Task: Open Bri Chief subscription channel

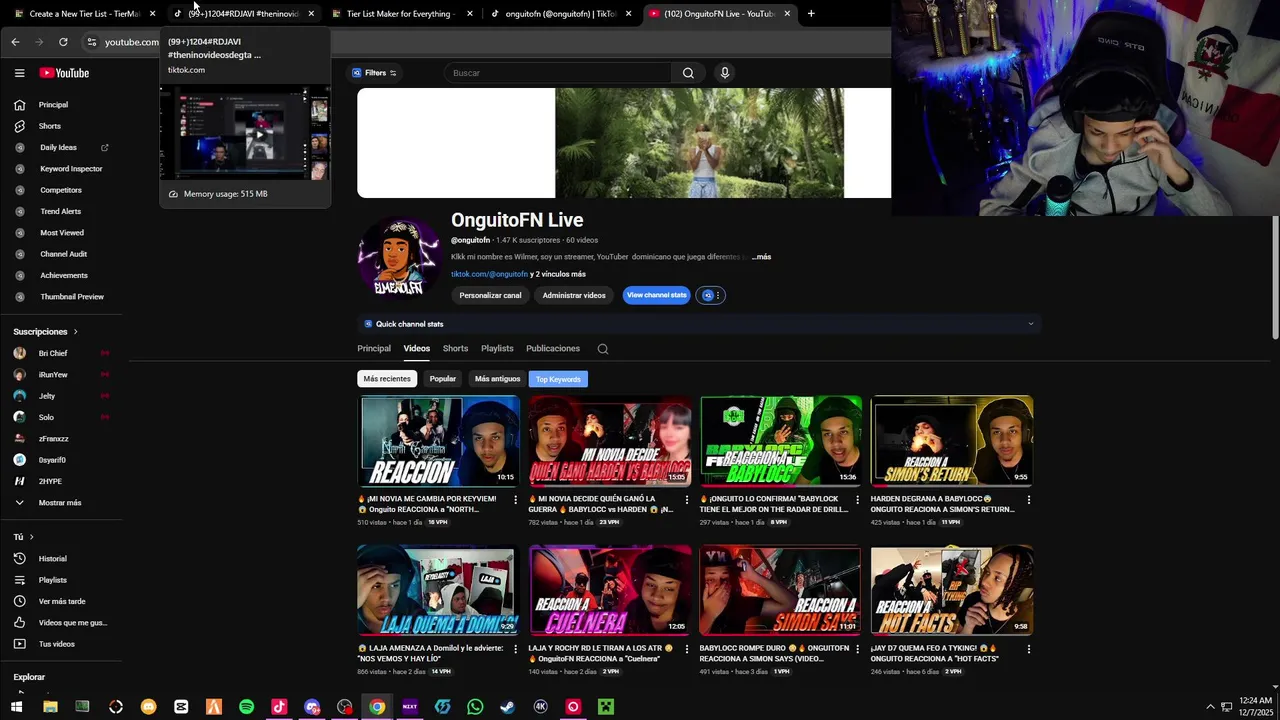Action: [x=53, y=353]
